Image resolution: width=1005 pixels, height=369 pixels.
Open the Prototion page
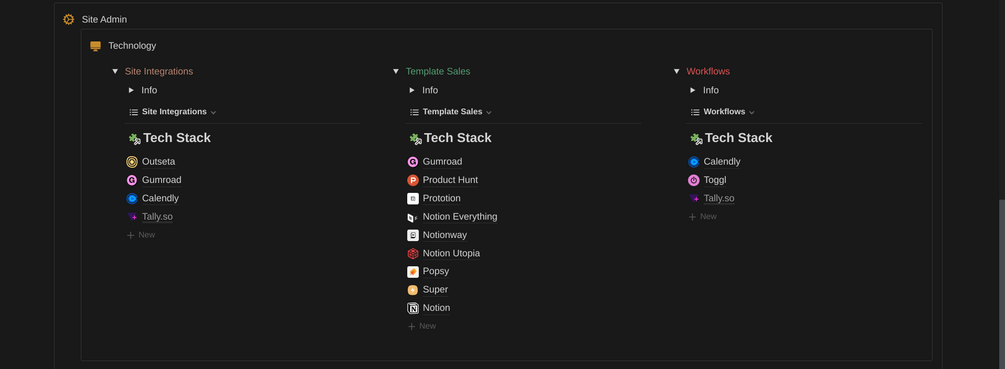coord(442,199)
